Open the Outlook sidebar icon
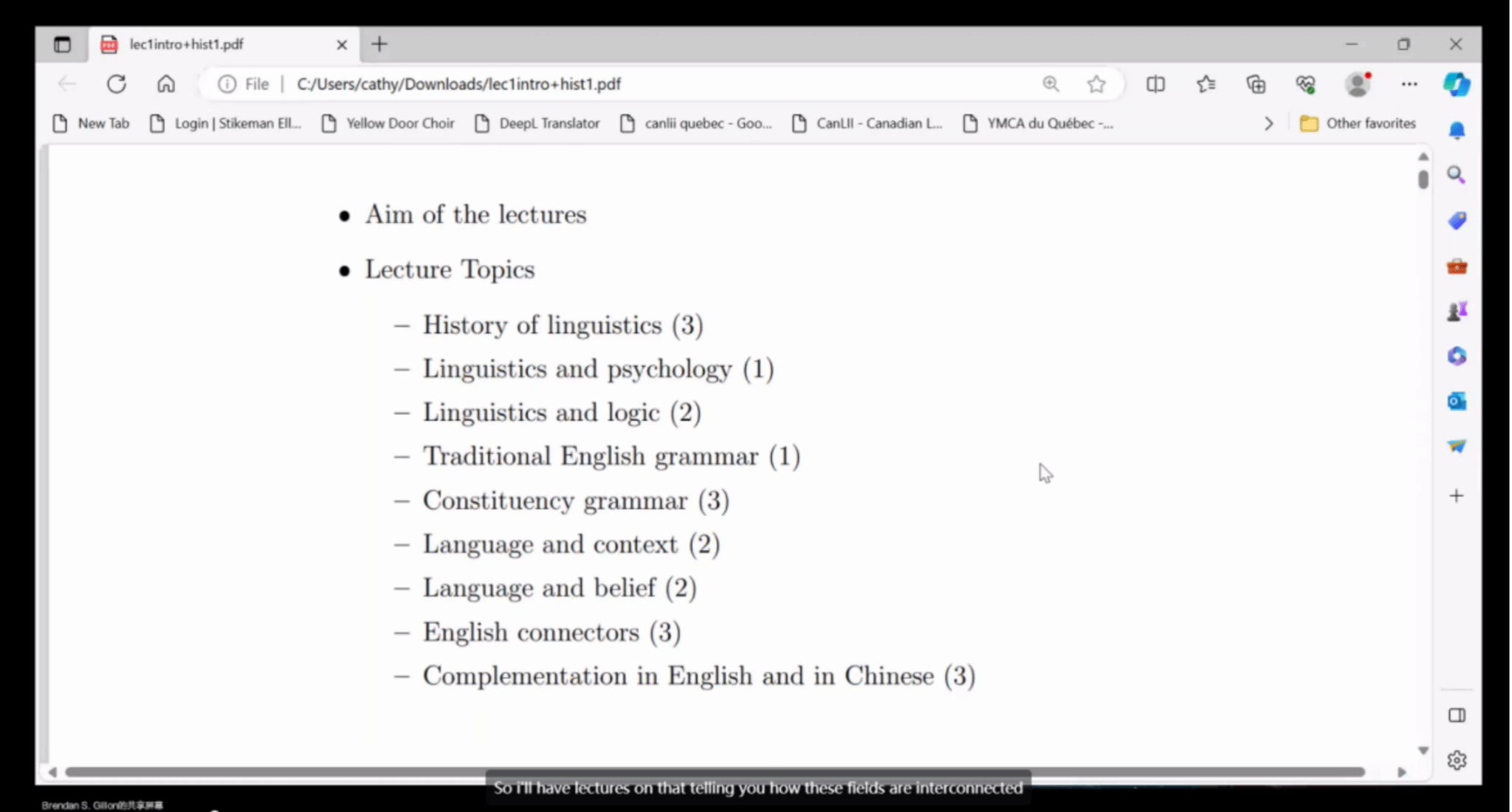This screenshot has width=1512, height=812. click(1456, 402)
